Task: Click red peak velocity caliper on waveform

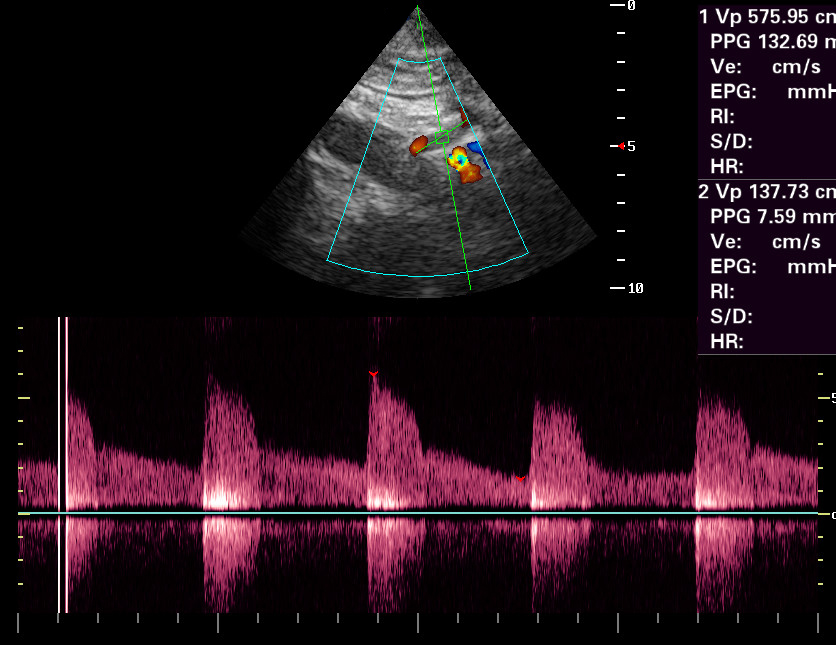Action: tap(373, 373)
